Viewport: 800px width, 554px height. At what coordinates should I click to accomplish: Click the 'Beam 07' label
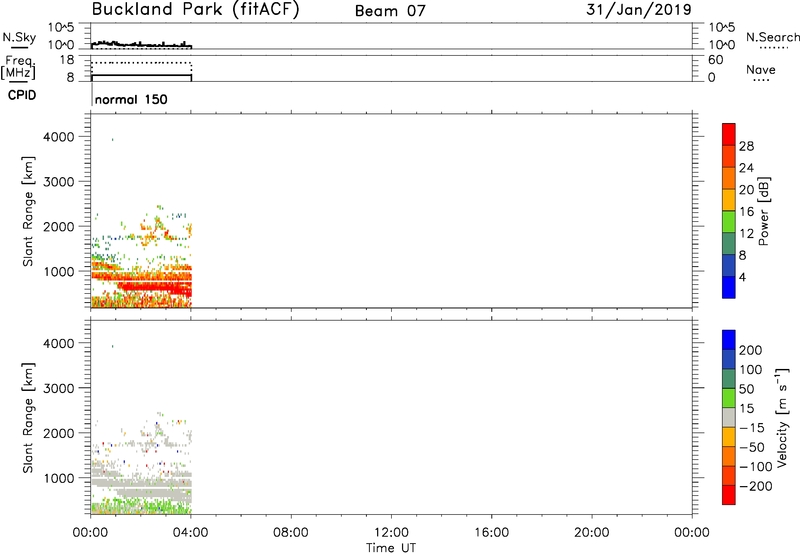click(390, 11)
